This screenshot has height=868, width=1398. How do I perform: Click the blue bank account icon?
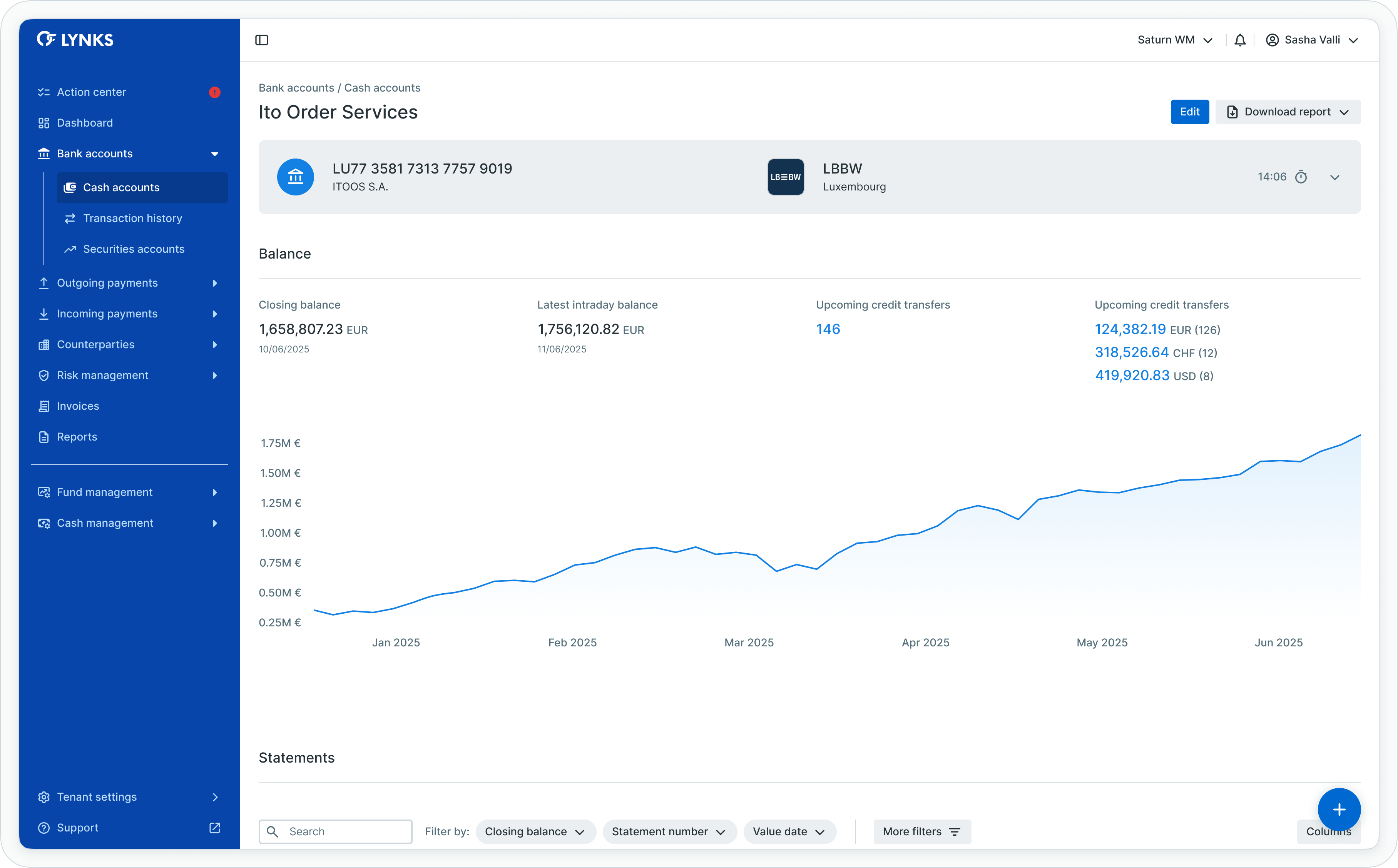pos(296,177)
